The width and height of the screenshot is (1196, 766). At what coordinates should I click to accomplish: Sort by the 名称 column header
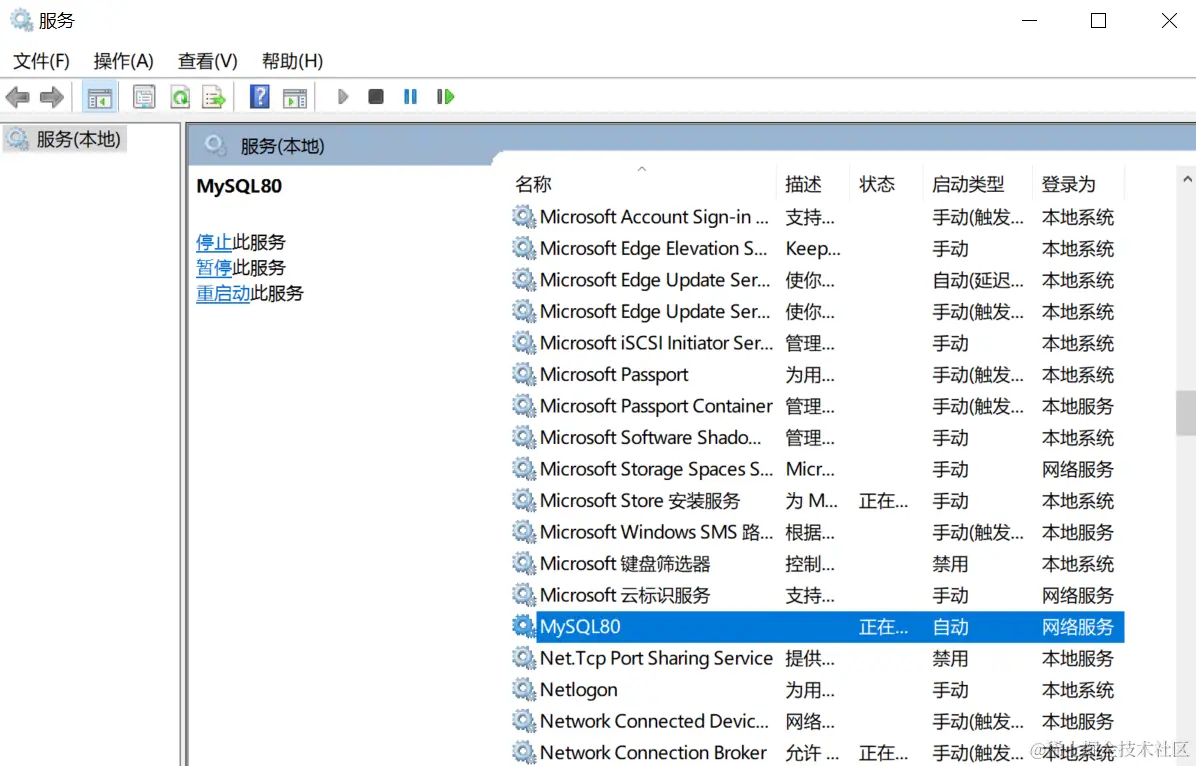pyautogui.click(x=642, y=184)
